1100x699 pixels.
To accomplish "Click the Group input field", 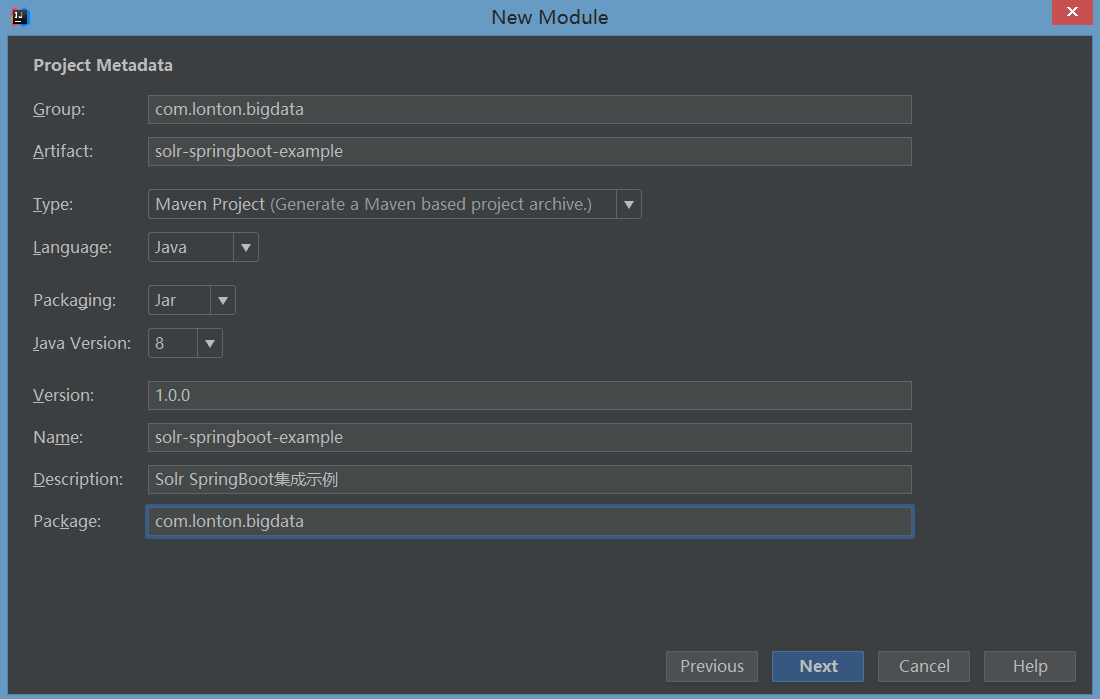I will pyautogui.click(x=529, y=110).
